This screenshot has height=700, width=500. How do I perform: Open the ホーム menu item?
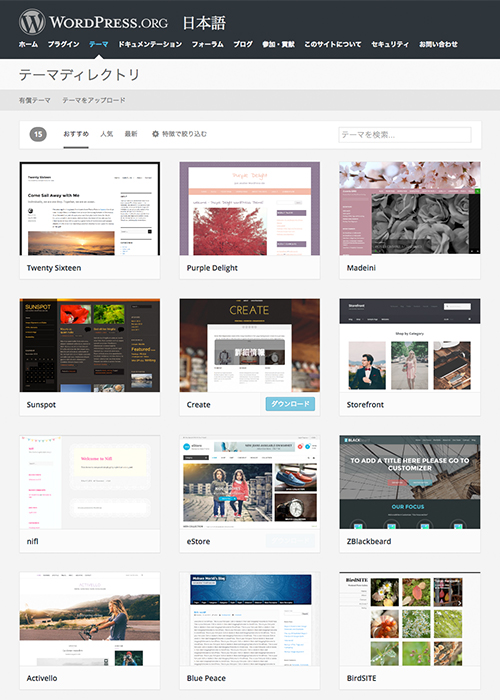click(x=28, y=44)
